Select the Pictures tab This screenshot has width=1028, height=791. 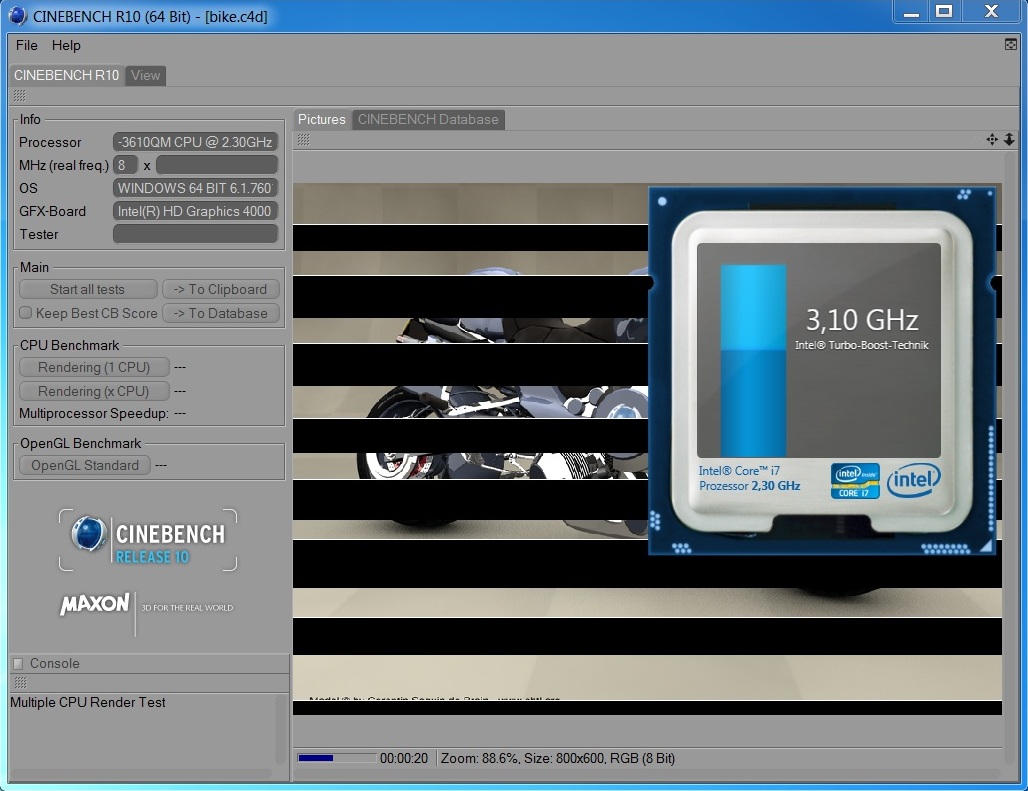(321, 119)
